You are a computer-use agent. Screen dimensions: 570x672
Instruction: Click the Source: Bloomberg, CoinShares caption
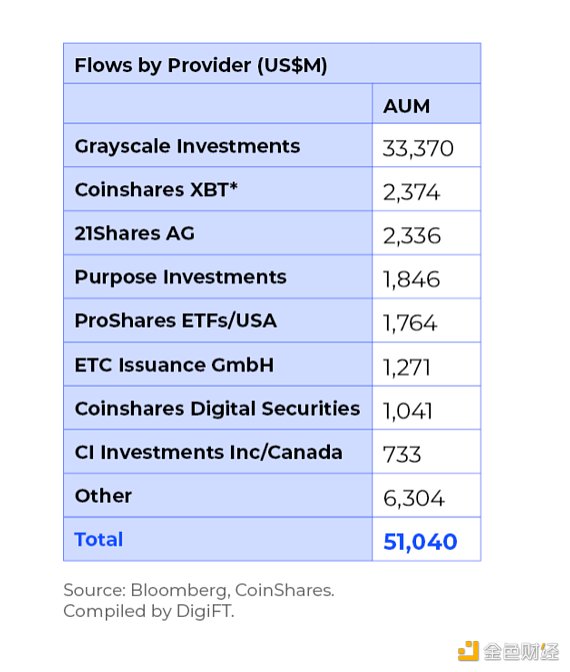point(199,590)
